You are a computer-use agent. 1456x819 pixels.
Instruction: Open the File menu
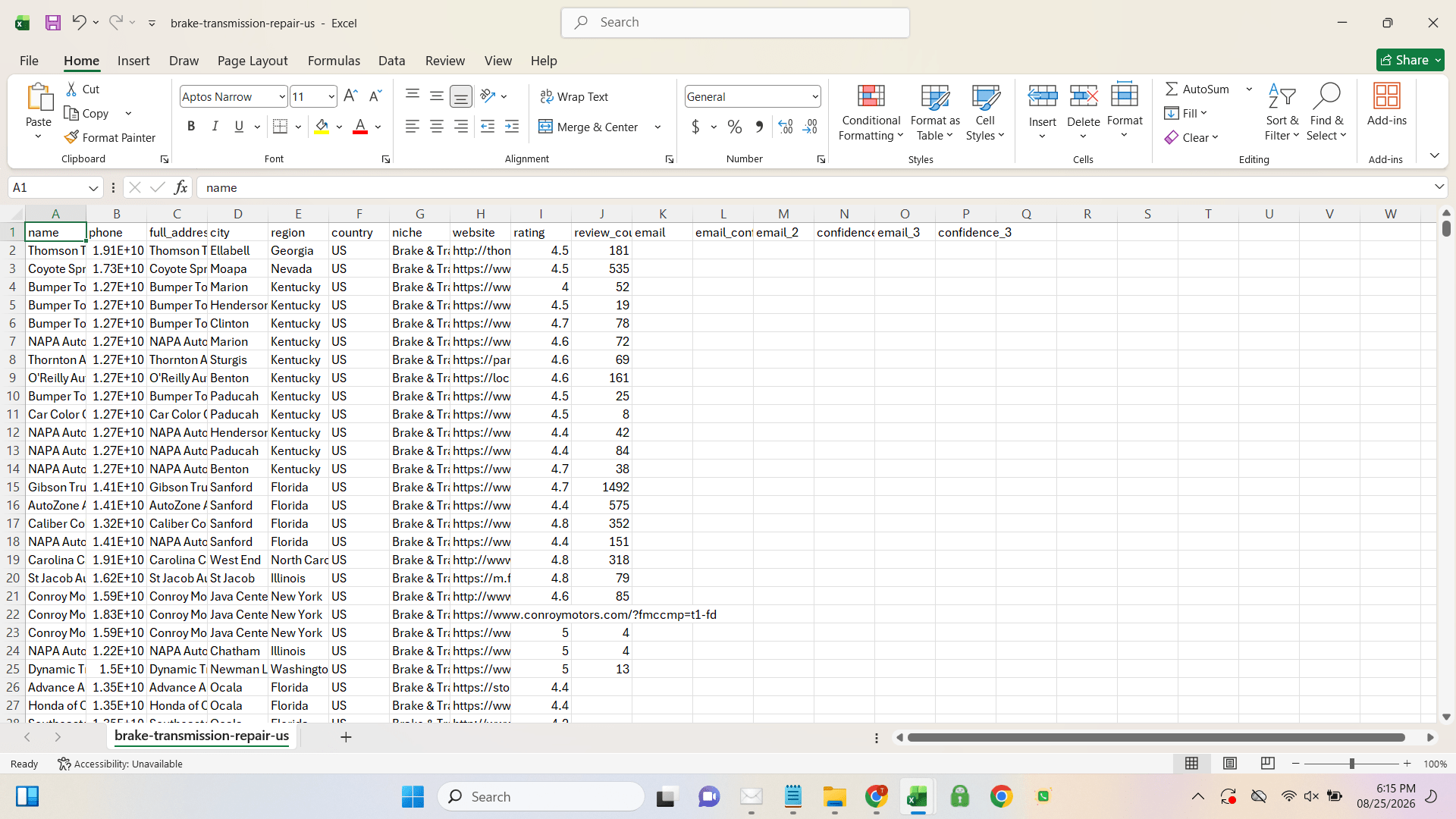29,61
